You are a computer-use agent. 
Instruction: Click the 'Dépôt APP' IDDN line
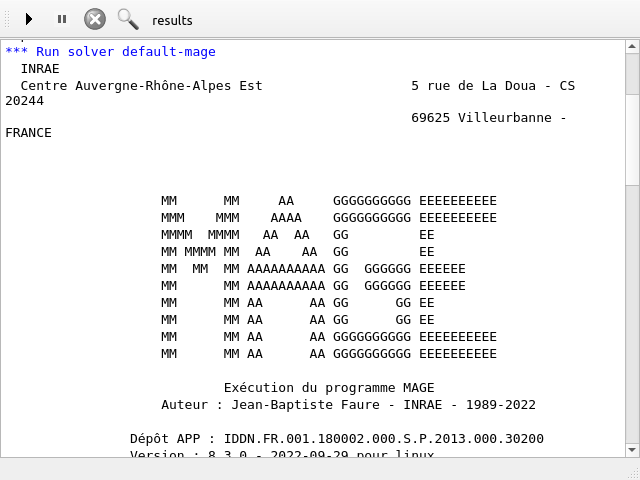(336, 439)
